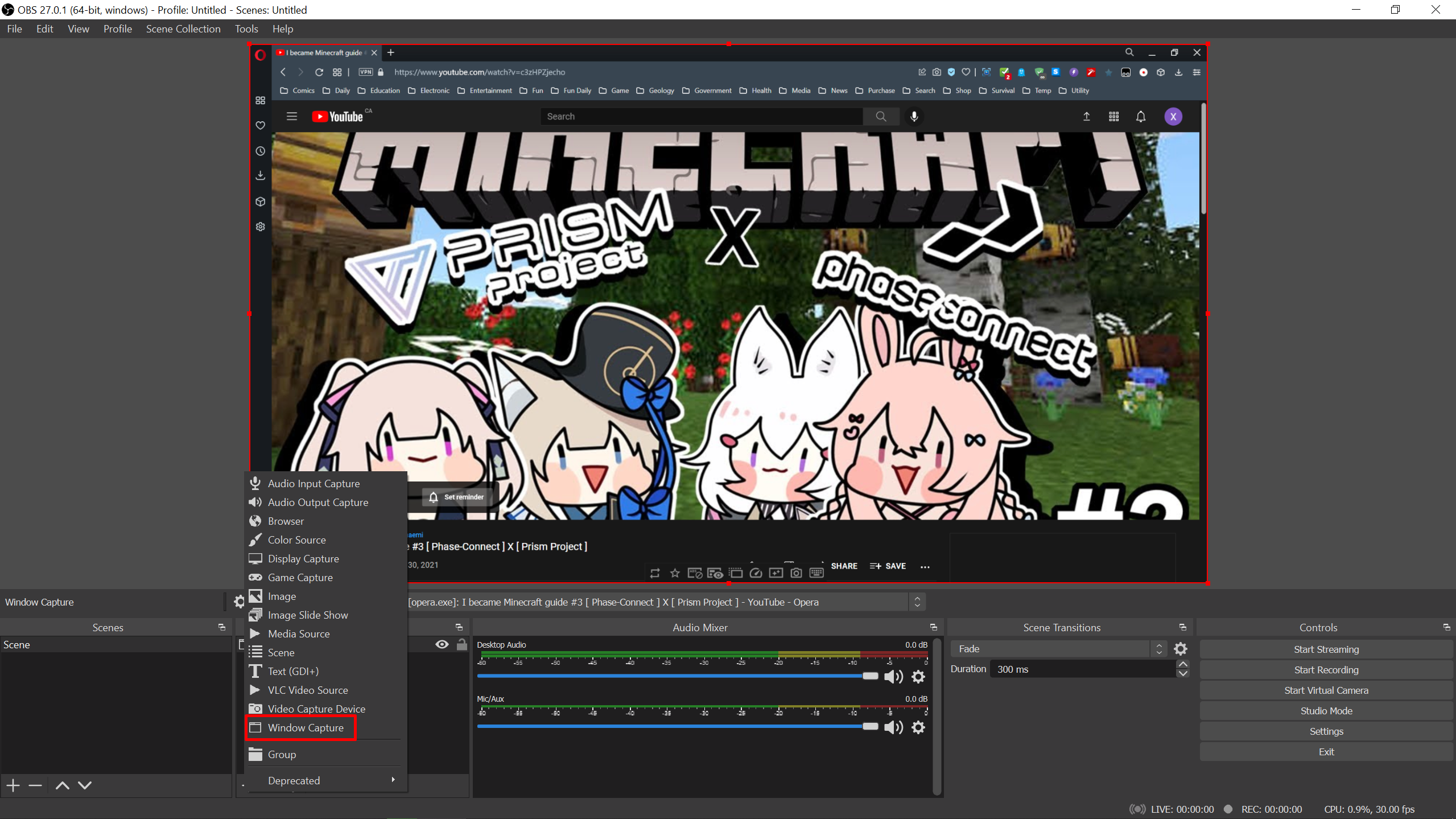This screenshot has height=819, width=1456.
Task: Click the Set reminder button
Action: (x=457, y=497)
